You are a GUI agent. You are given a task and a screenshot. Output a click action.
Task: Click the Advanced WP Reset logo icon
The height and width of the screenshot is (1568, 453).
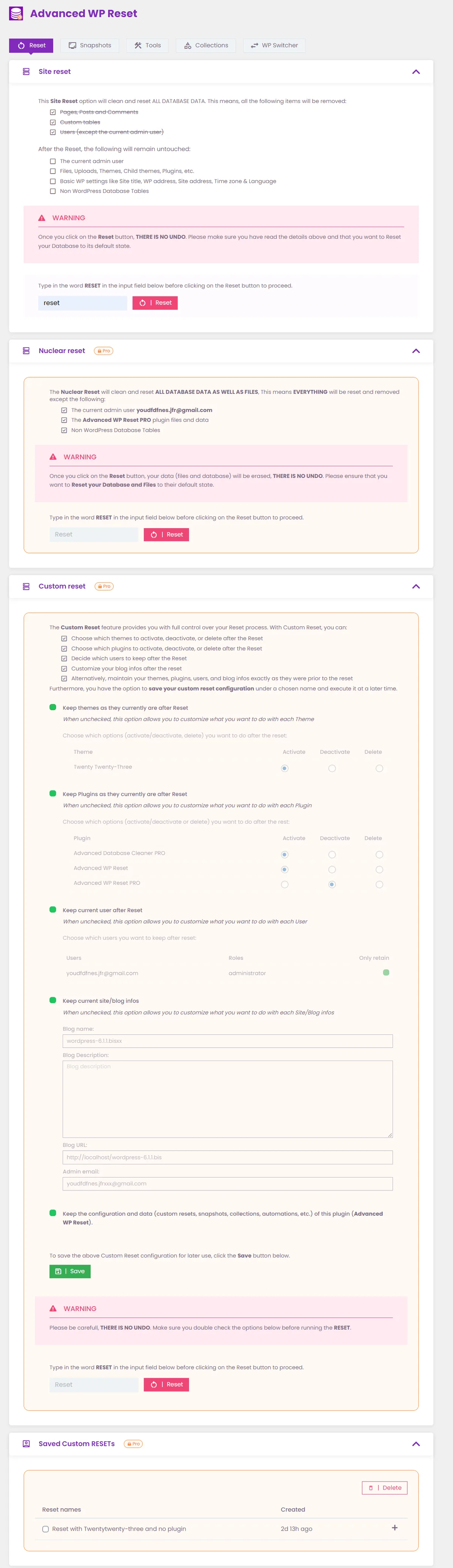tap(17, 13)
